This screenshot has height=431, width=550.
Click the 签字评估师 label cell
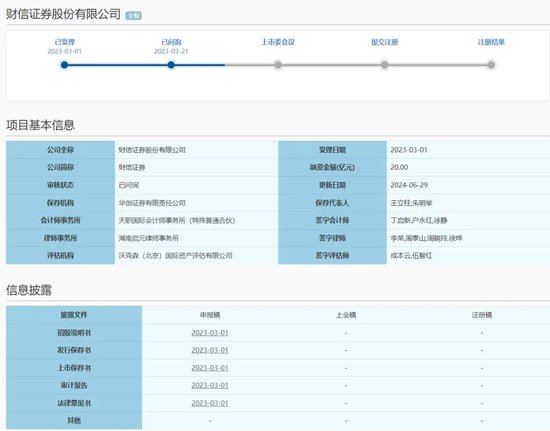point(332,255)
